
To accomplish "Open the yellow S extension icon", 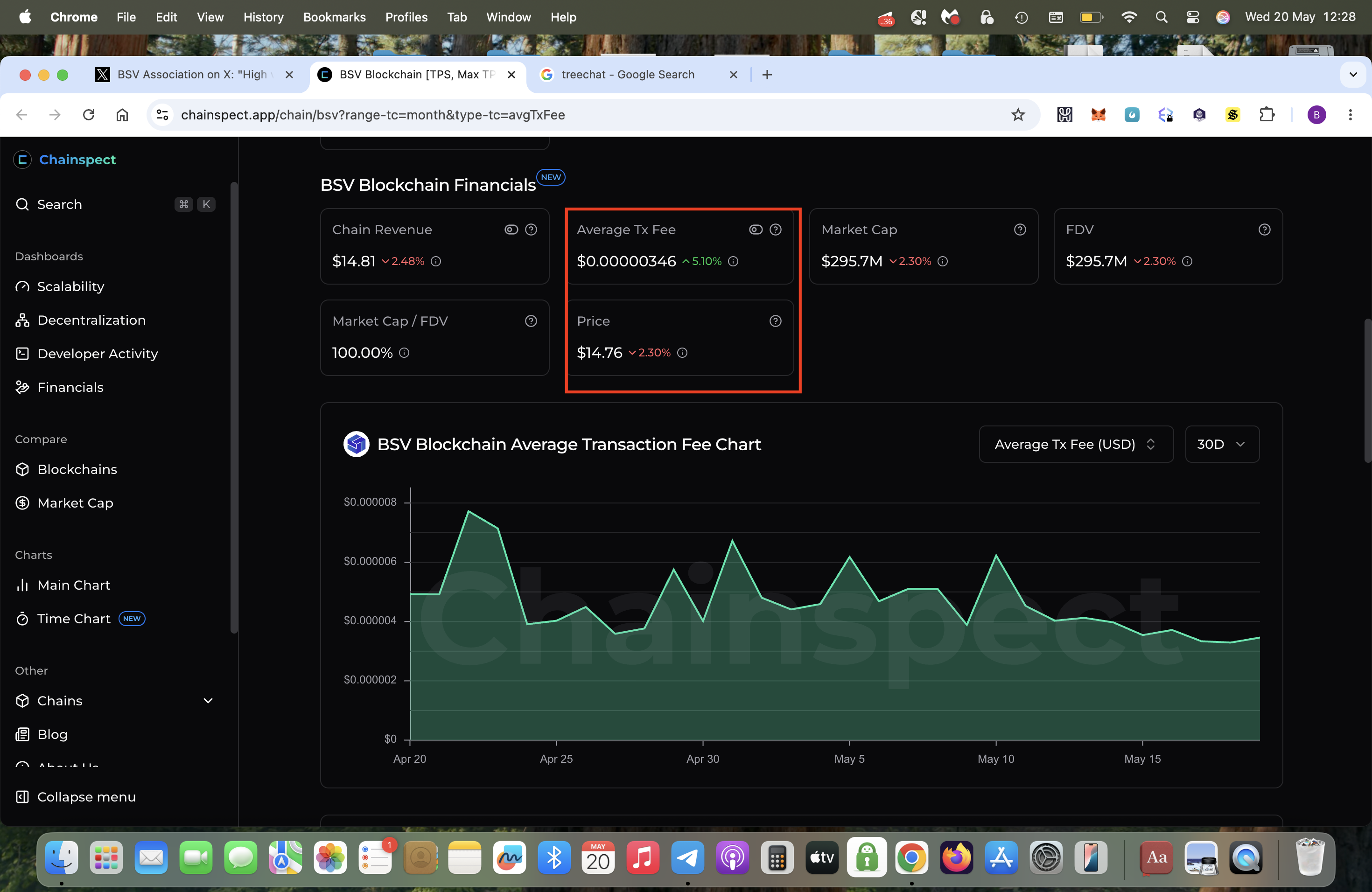I will coord(1232,115).
